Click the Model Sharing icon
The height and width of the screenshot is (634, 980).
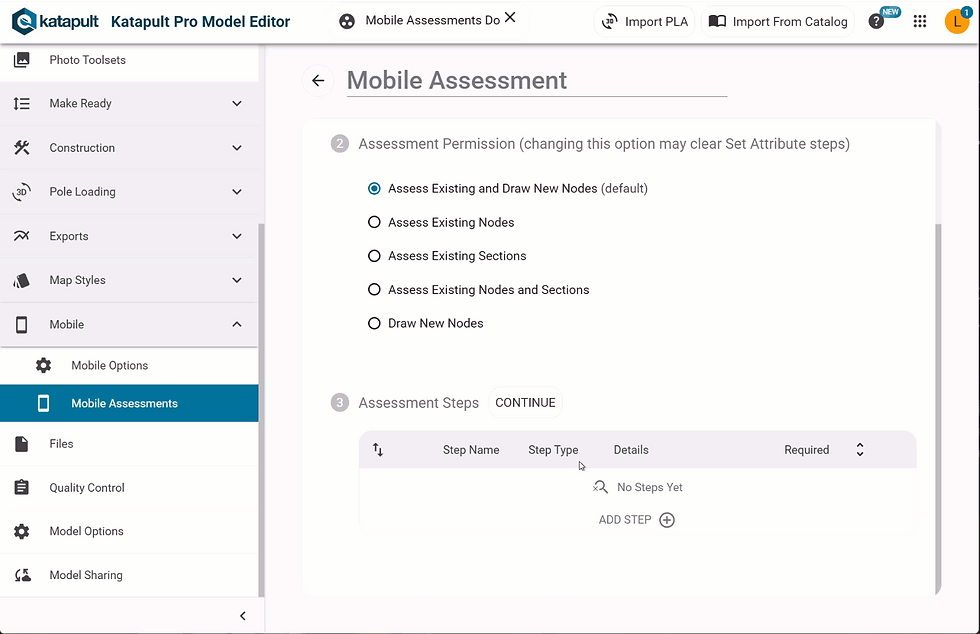point(22,575)
